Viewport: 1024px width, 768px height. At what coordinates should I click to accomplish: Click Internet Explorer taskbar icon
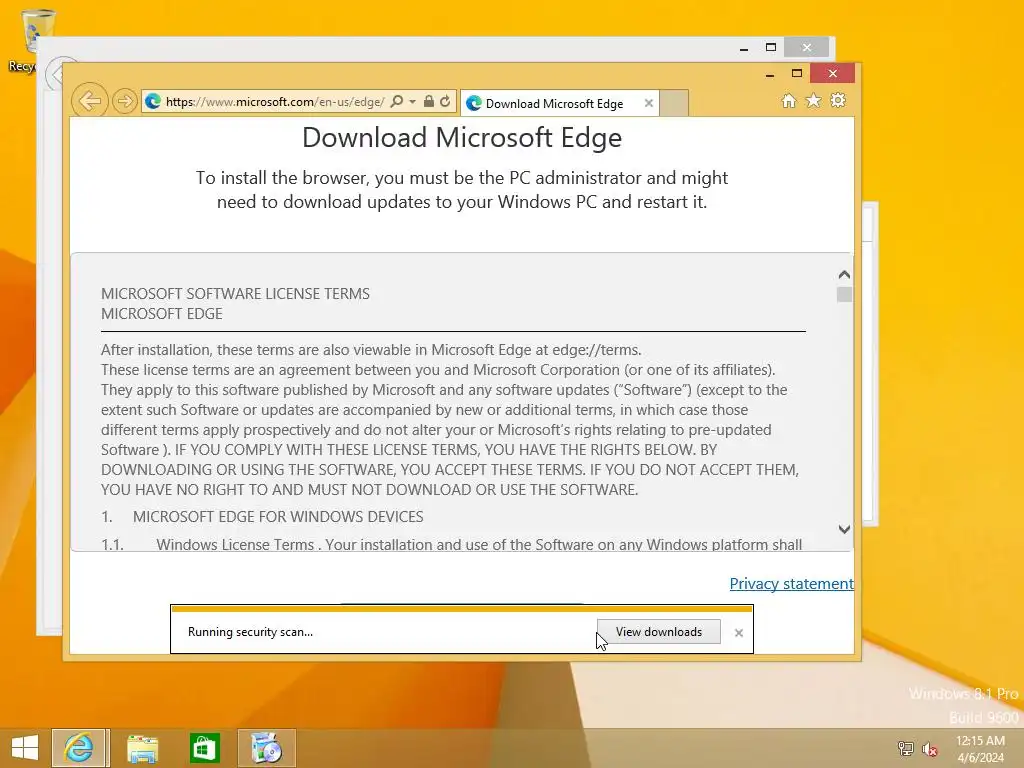coord(78,748)
